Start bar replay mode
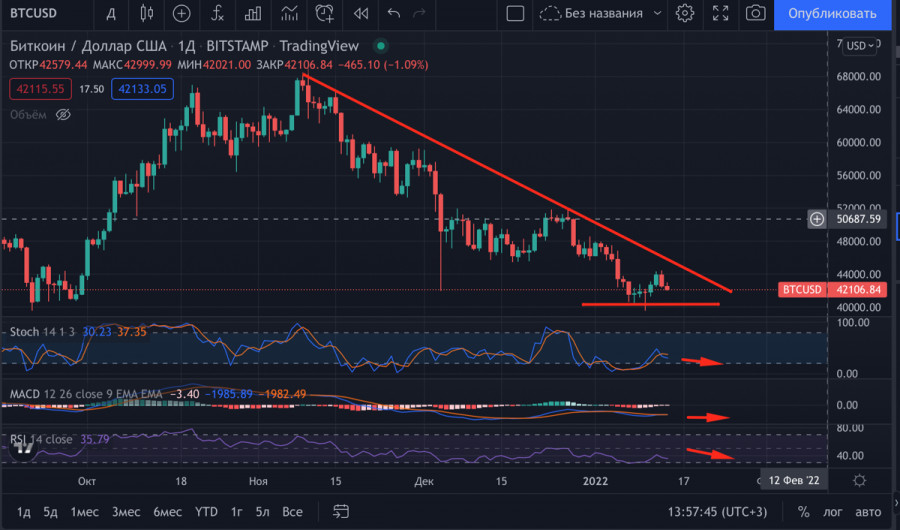Screen dimensions: 900x530 click(x=360, y=13)
